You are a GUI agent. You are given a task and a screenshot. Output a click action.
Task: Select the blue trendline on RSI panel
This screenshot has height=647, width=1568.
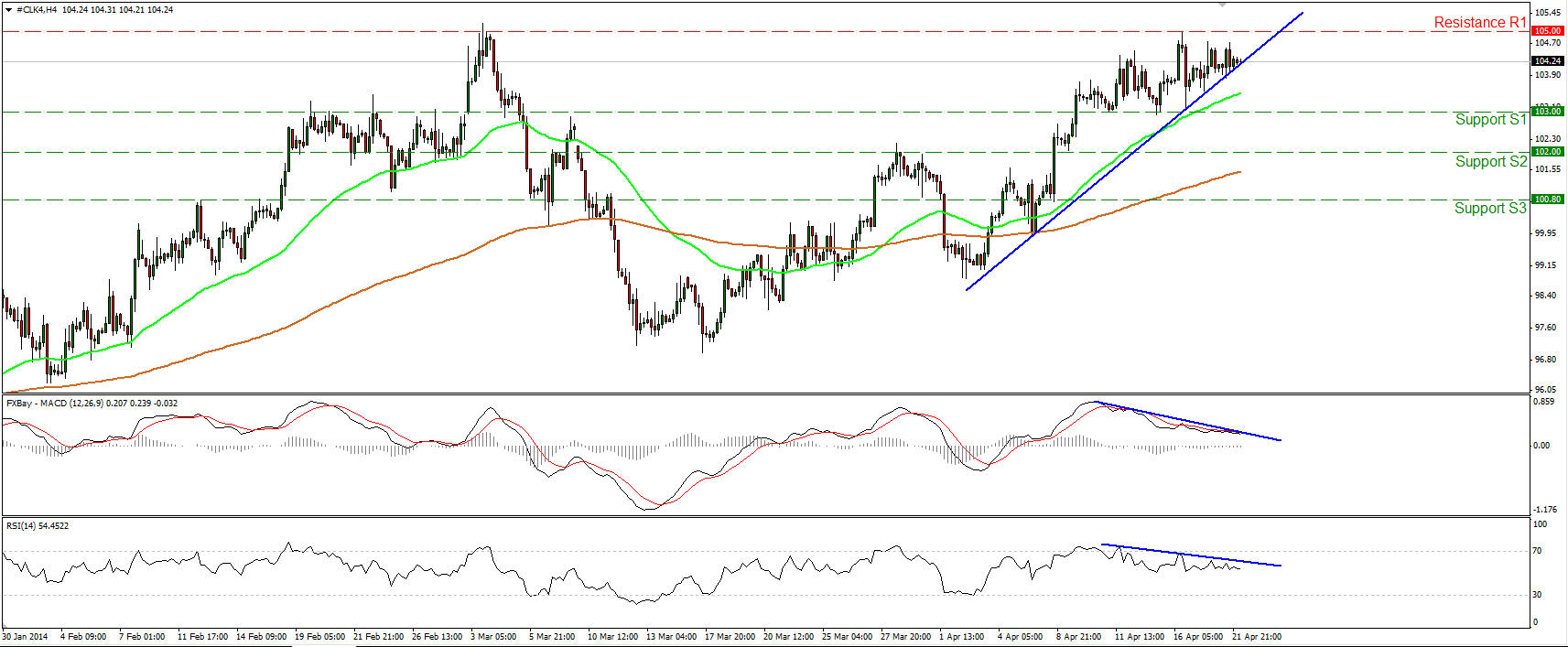click(x=1190, y=555)
